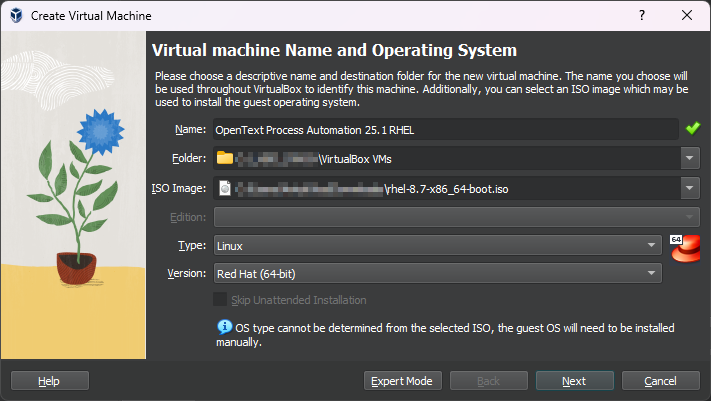Open Help from the bottom-left button
Screen dimensions: 711x401
pos(49,381)
